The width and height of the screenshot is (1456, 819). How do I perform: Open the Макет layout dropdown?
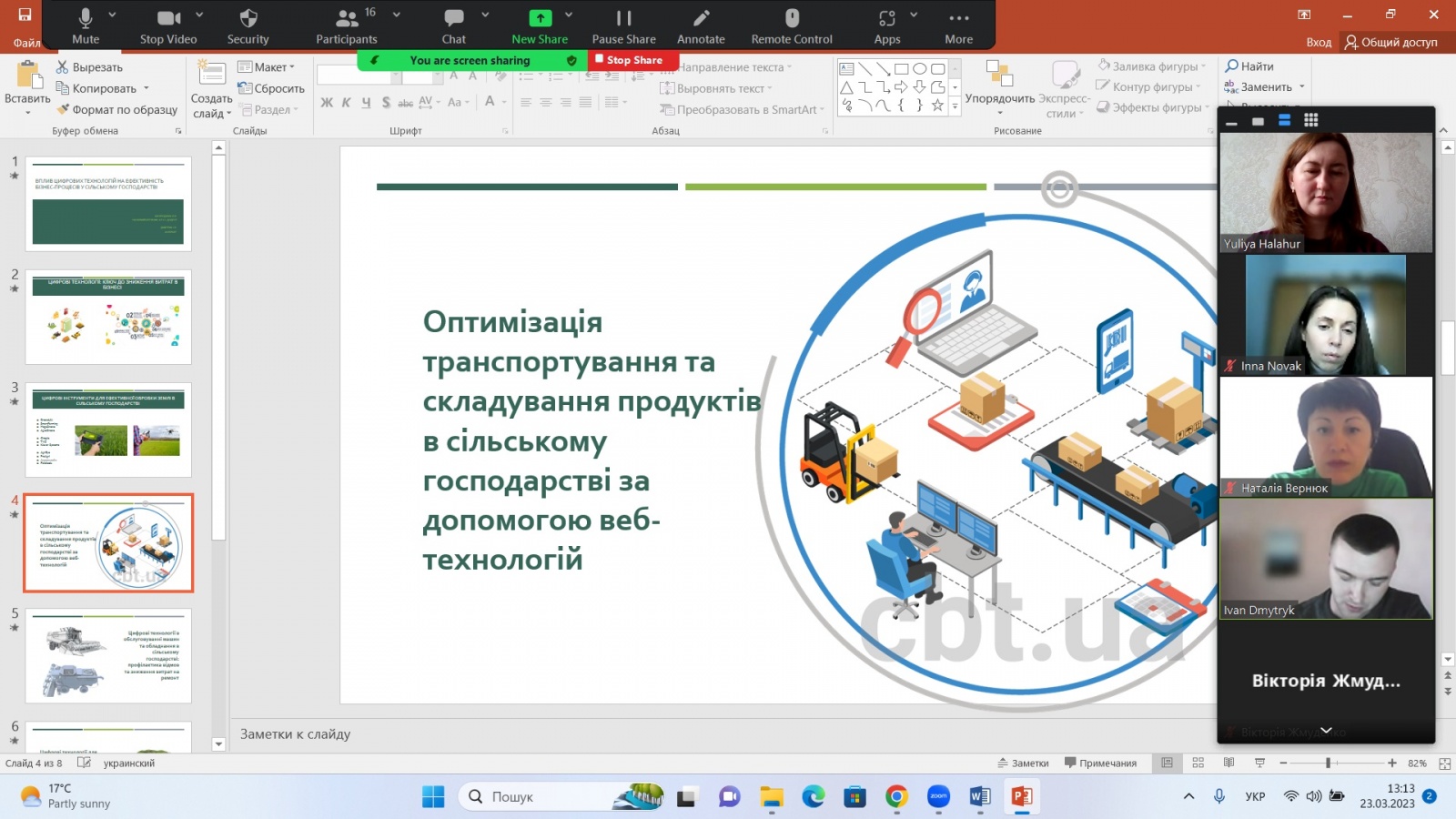click(267, 67)
